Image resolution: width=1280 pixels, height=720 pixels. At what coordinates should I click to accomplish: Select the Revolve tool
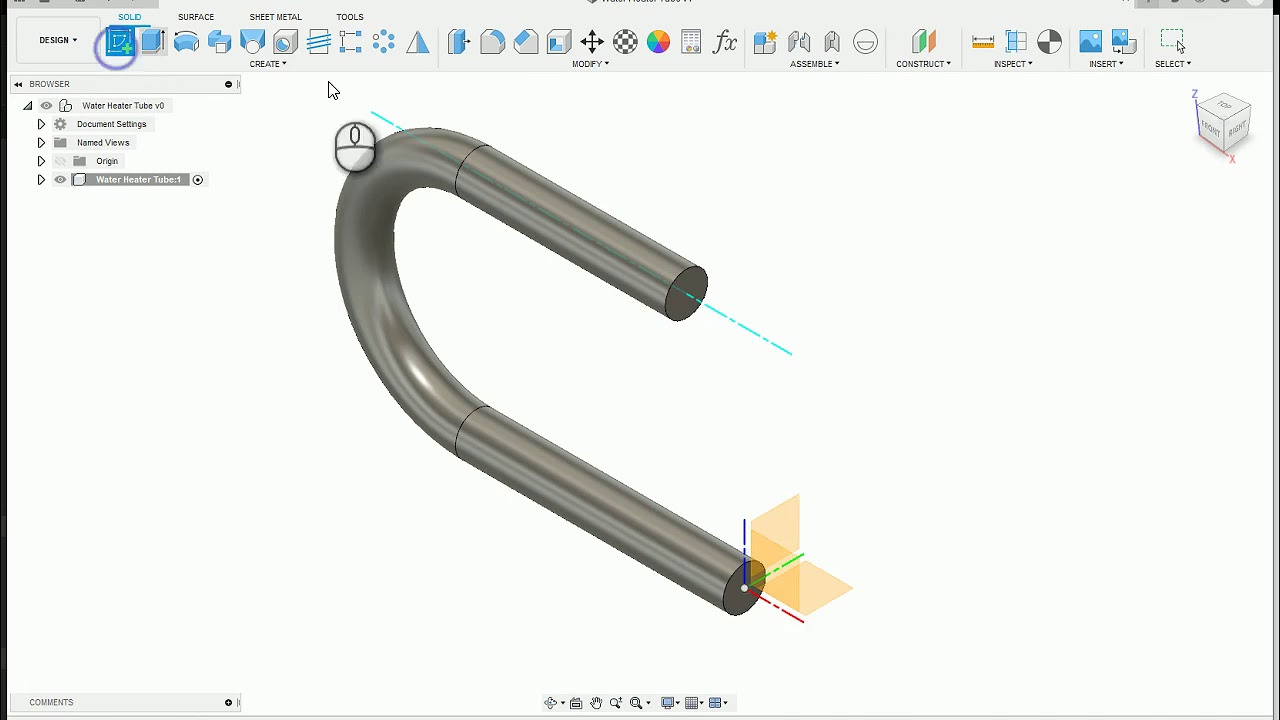[186, 42]
